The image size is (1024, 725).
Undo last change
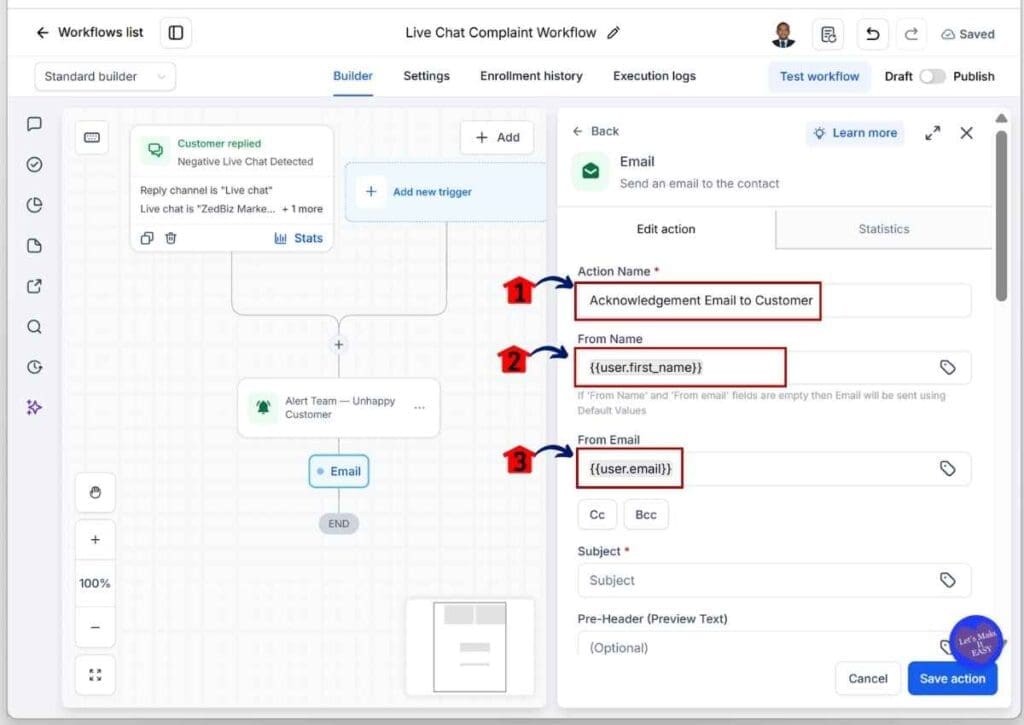pos(872,34)
